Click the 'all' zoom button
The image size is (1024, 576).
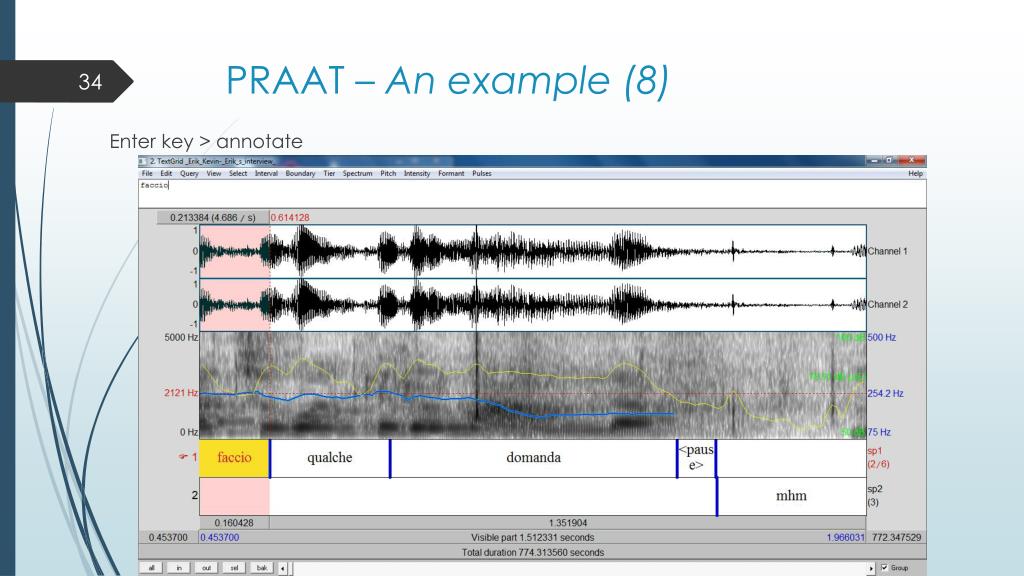152,568
